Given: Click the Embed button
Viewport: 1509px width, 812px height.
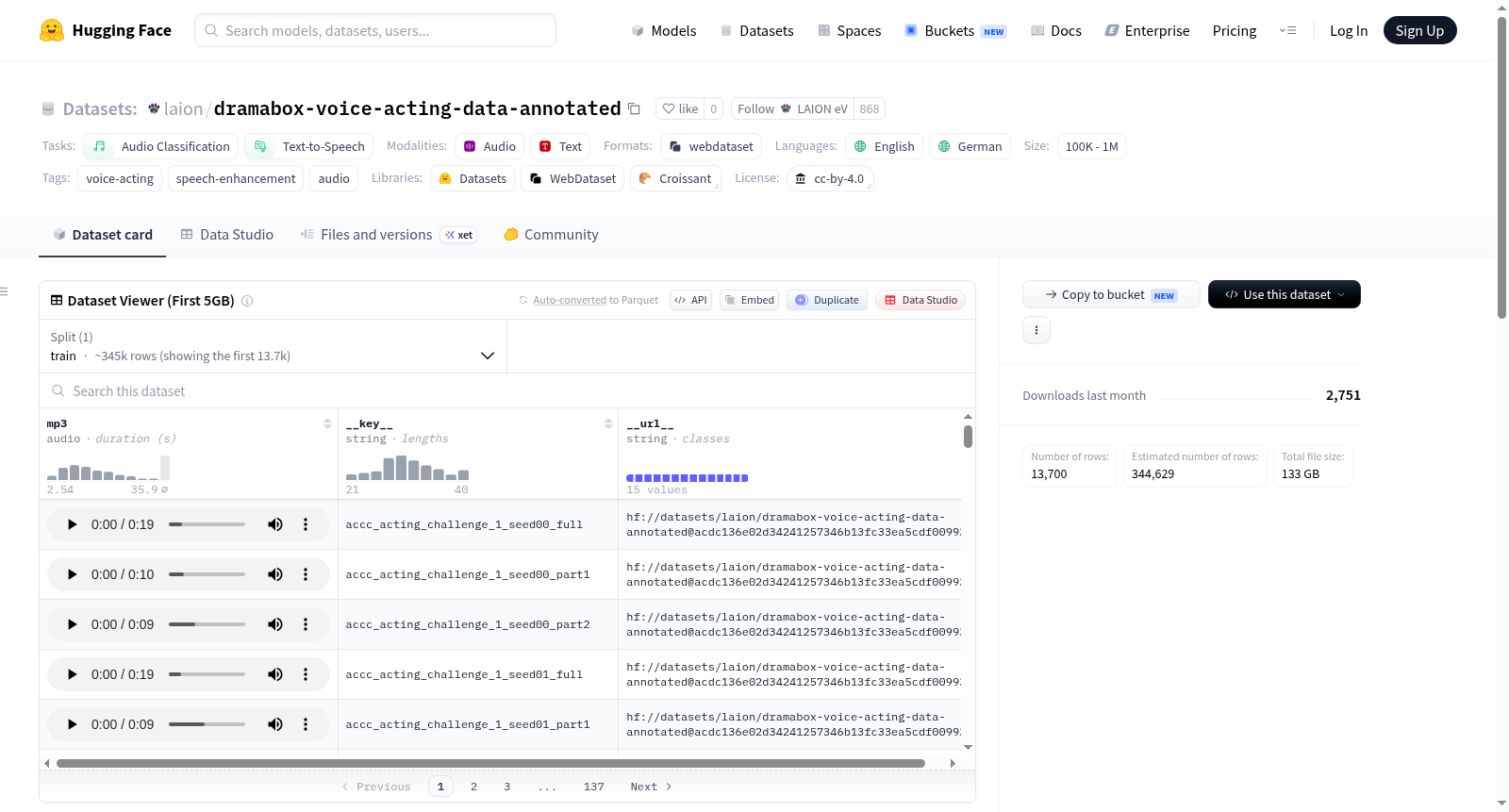Looking at the screenshot, I should pyautogui.click(x=750, y=300).
